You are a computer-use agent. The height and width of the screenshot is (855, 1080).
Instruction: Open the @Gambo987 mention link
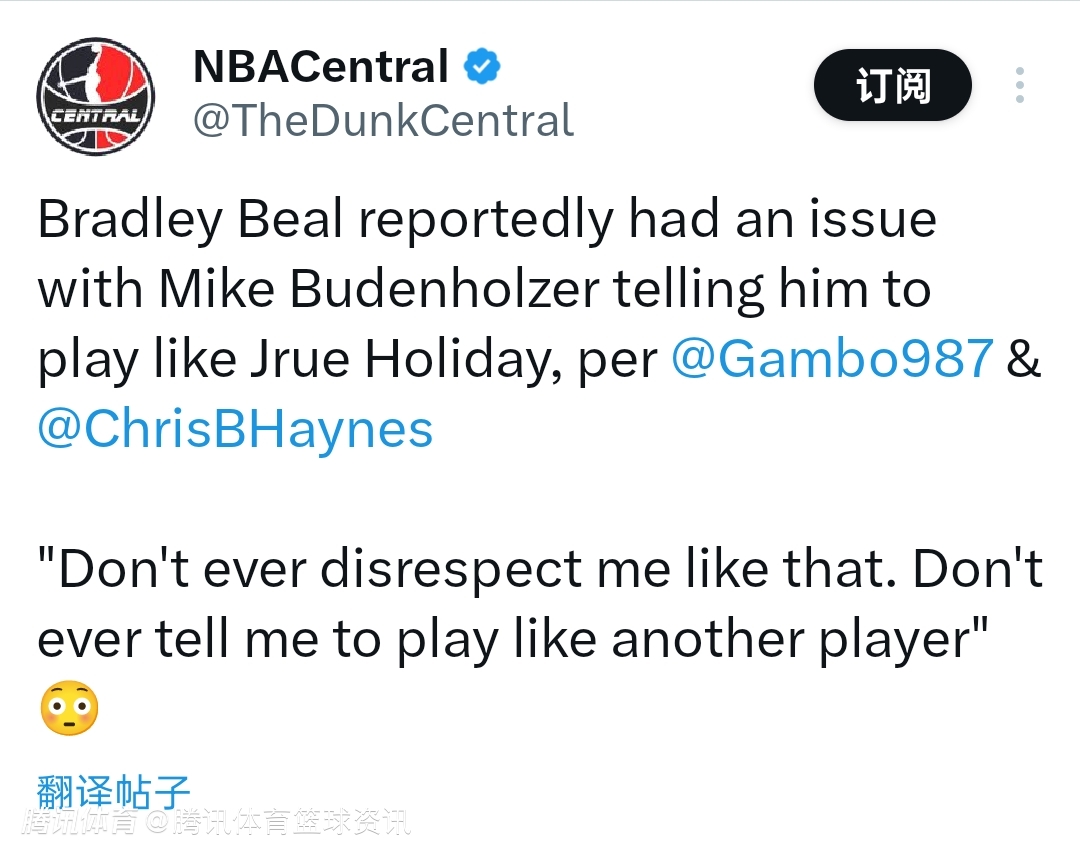(832, 359)
